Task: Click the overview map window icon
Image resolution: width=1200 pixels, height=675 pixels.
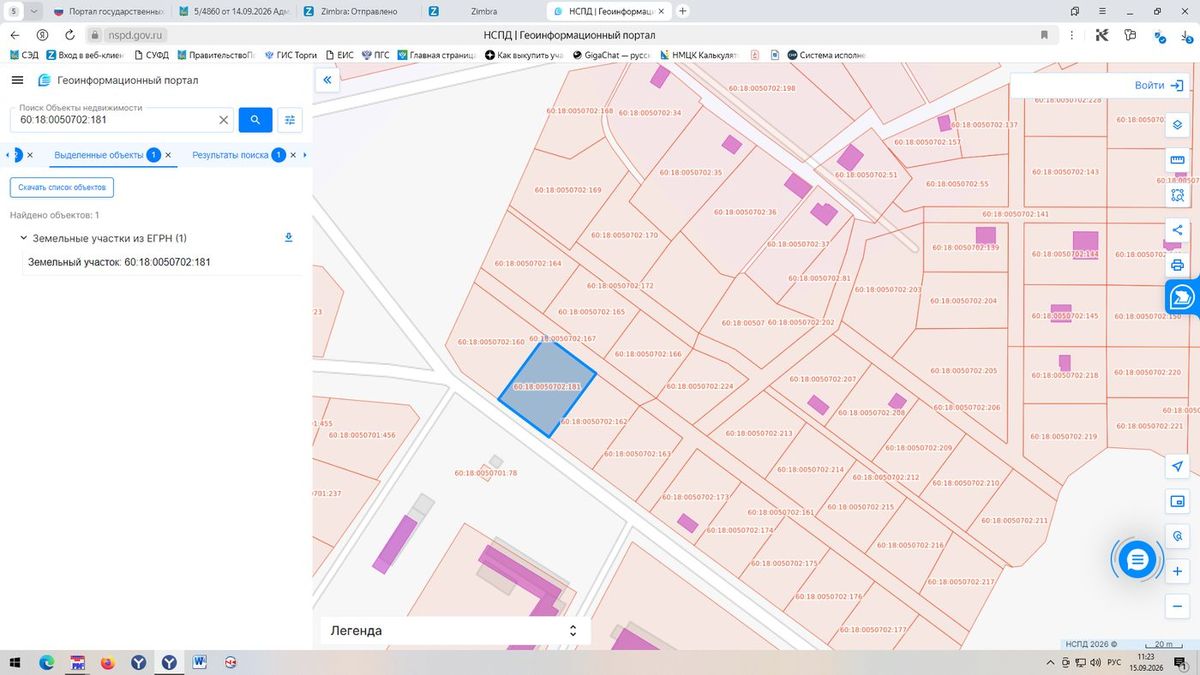Action: tap(1177, 501)
